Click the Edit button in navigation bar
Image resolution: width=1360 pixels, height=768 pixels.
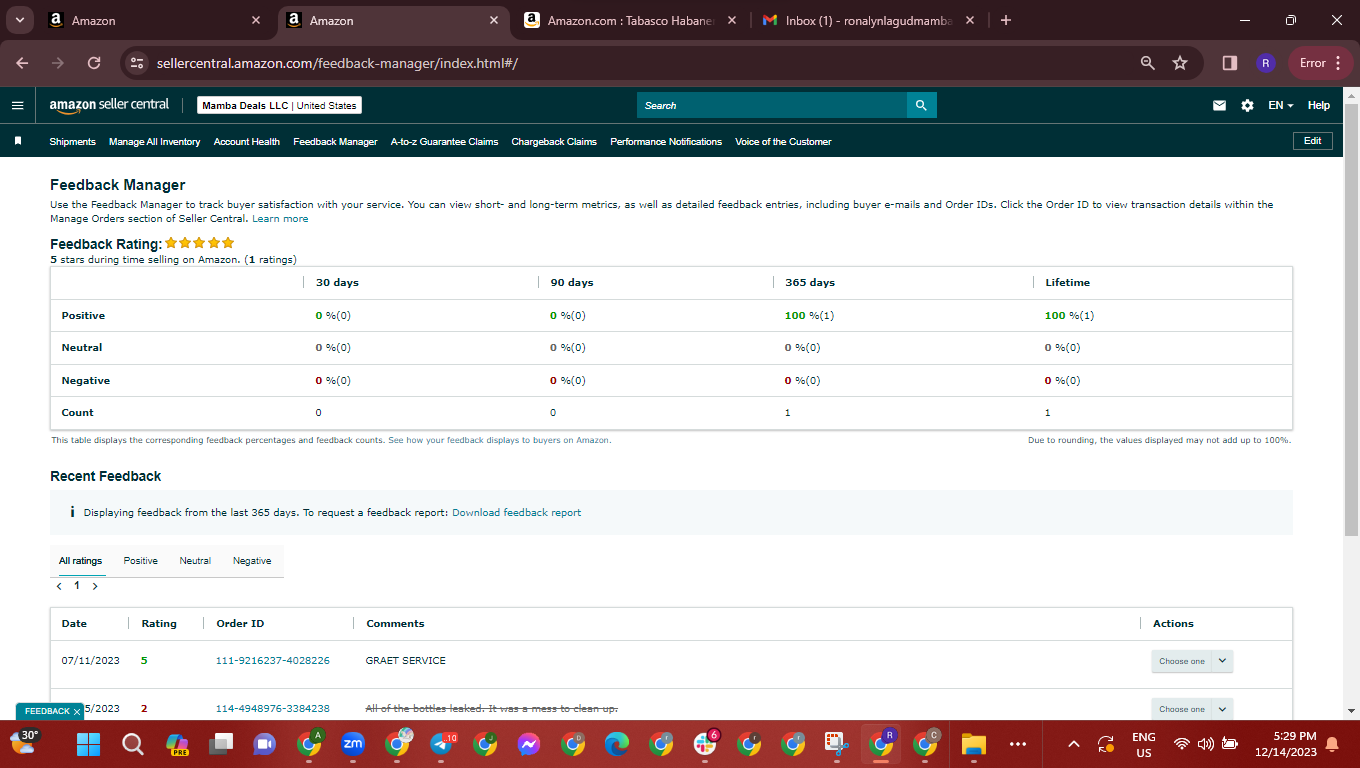[x=1313, y=141]
